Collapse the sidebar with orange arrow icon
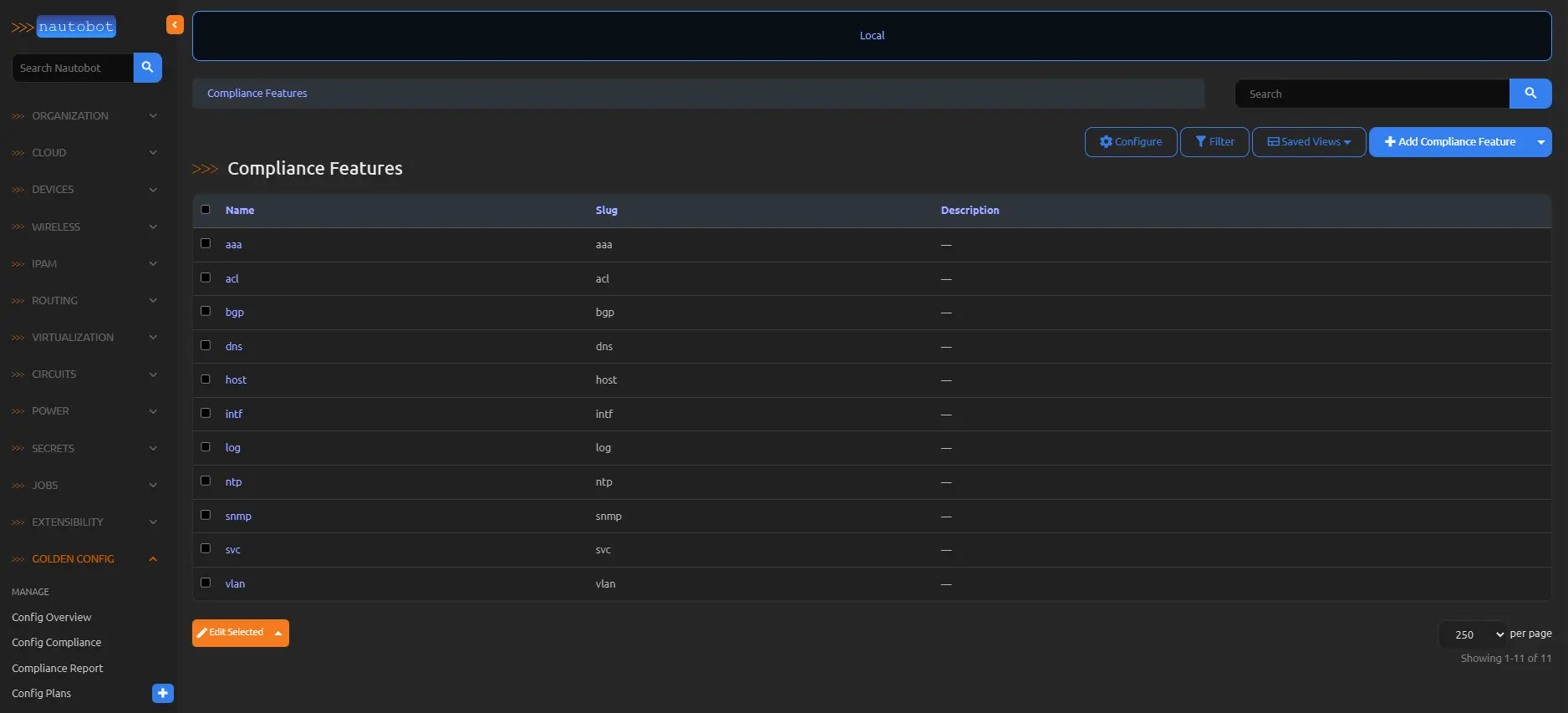This screenshot has height=713, width=1568. (x=175, y=25)
